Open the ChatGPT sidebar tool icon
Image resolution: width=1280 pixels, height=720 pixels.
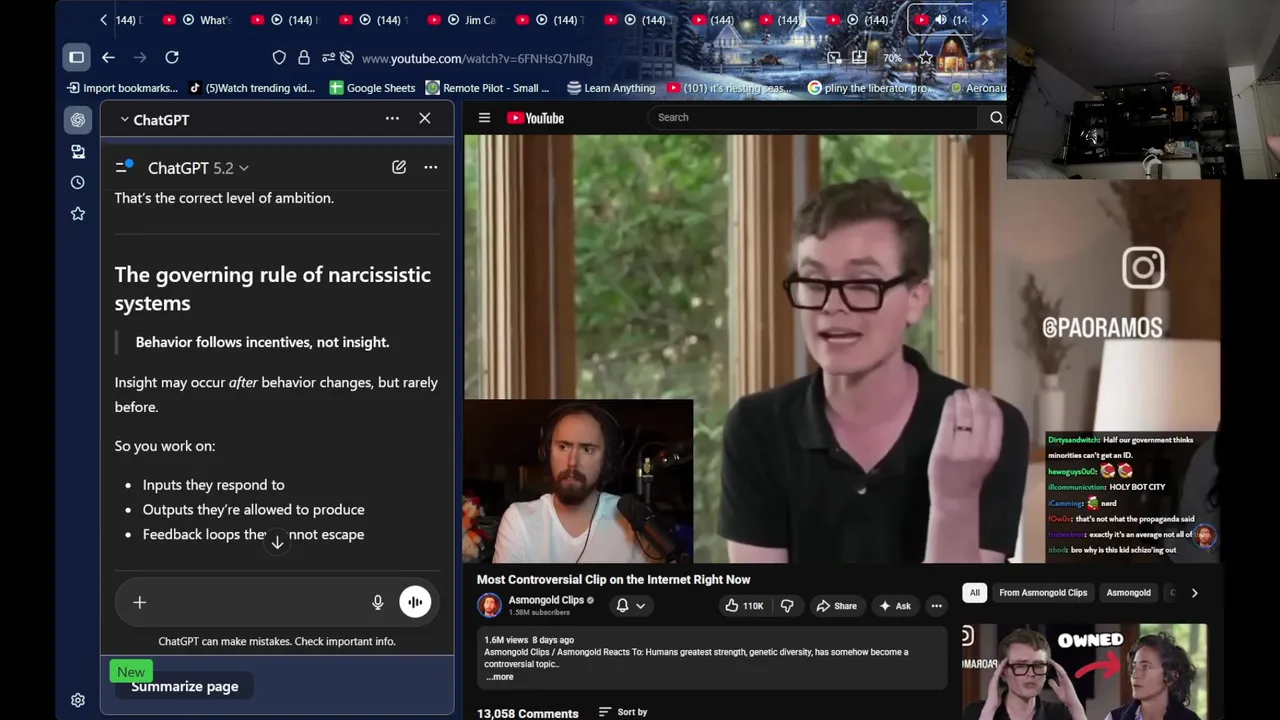coord(78,120)
